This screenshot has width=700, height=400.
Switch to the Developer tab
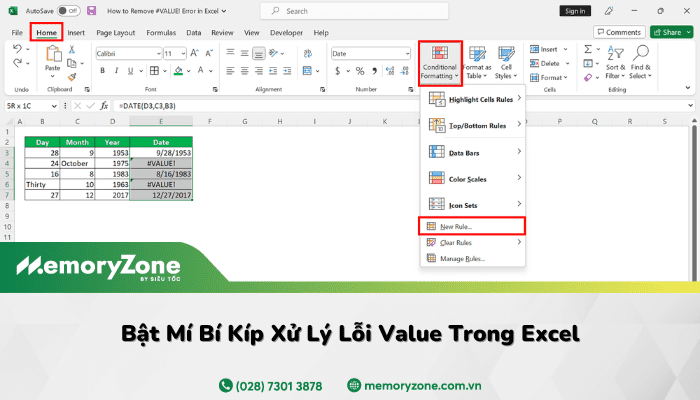pos(286,33)
